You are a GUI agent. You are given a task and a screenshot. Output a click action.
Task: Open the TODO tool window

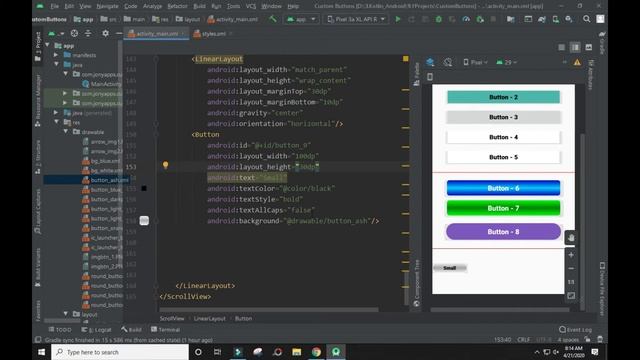(x=60, y=329)
